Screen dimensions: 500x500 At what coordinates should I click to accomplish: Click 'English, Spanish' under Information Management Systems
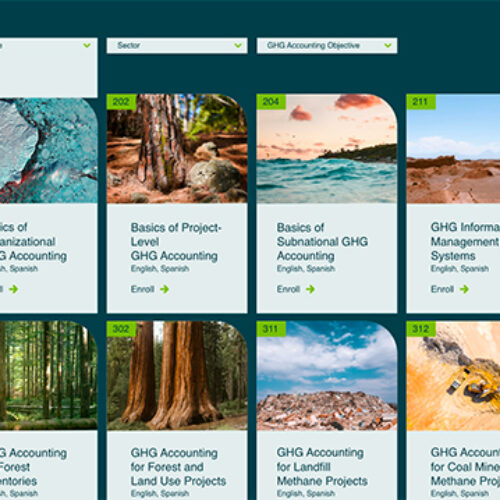[460, 269]
